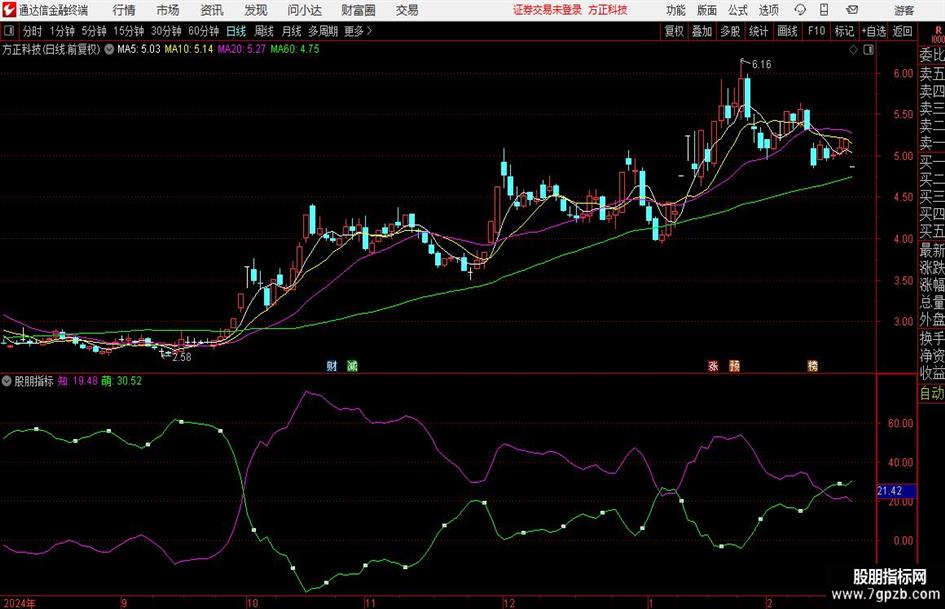
Task: Click the 画线 button
Action: tap(788, 31)
